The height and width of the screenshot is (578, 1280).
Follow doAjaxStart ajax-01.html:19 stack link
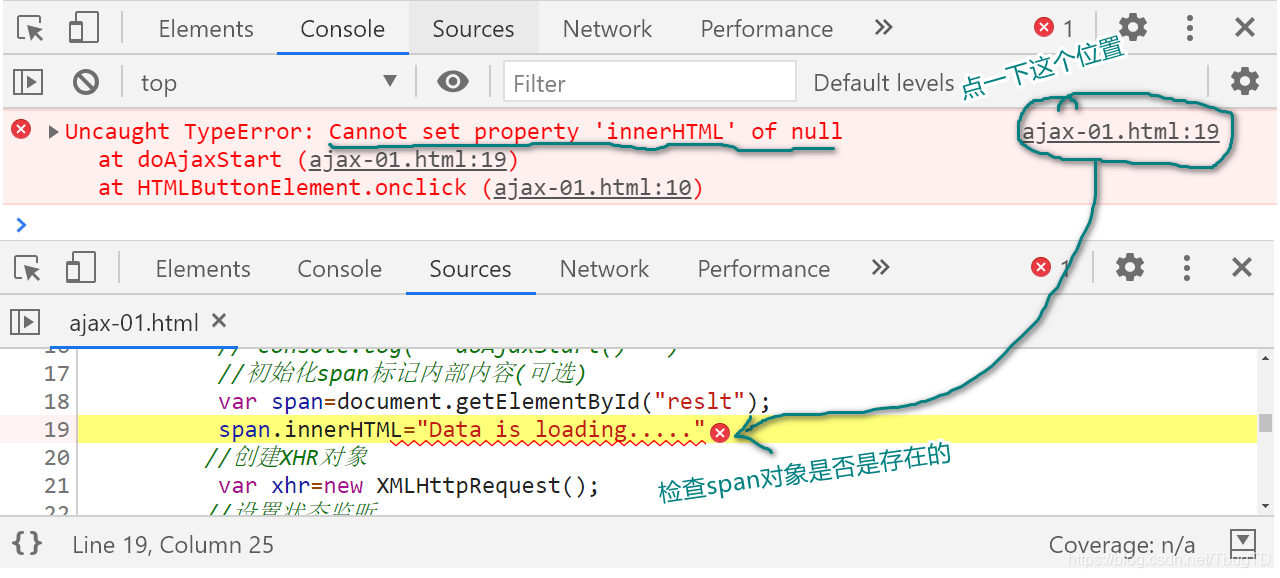pyautogui.click(x=410, y=159)
